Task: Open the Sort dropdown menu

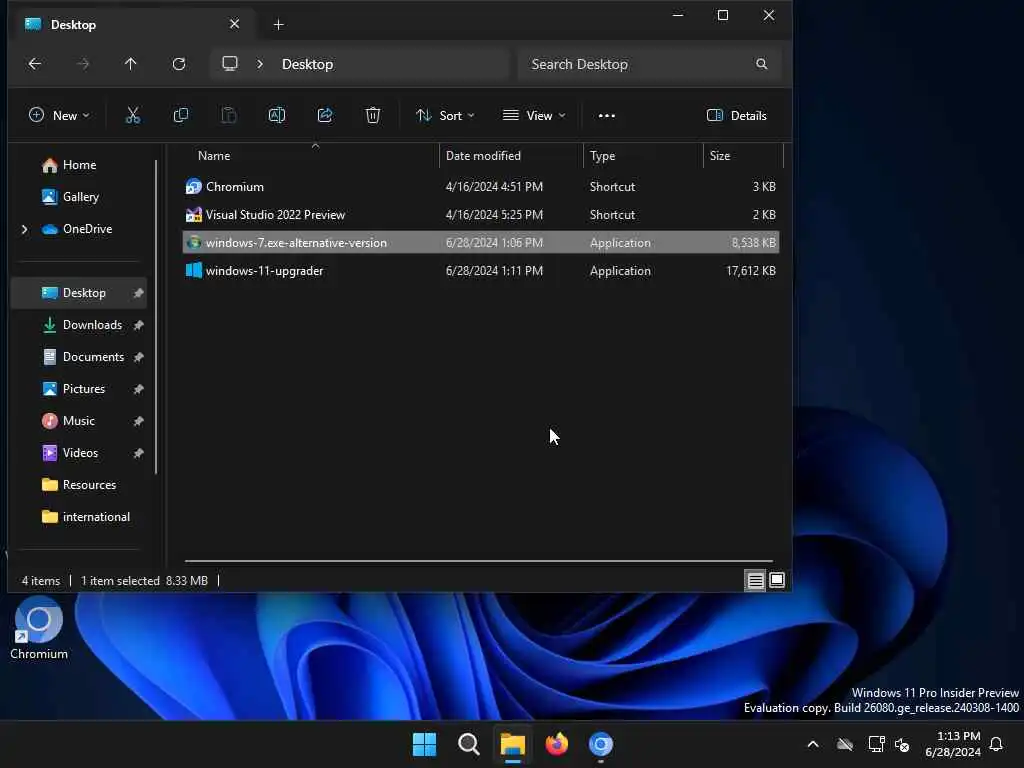Action: click(445, 116)
